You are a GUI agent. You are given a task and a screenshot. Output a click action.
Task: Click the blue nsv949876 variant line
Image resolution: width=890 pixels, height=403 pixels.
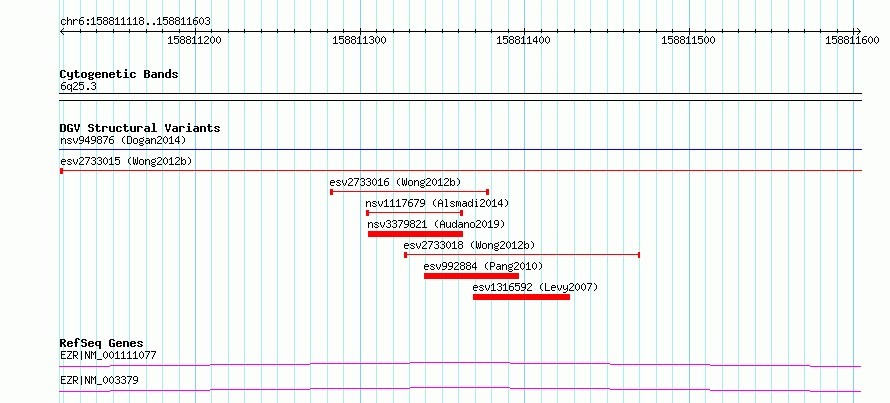tap(460, 150)
